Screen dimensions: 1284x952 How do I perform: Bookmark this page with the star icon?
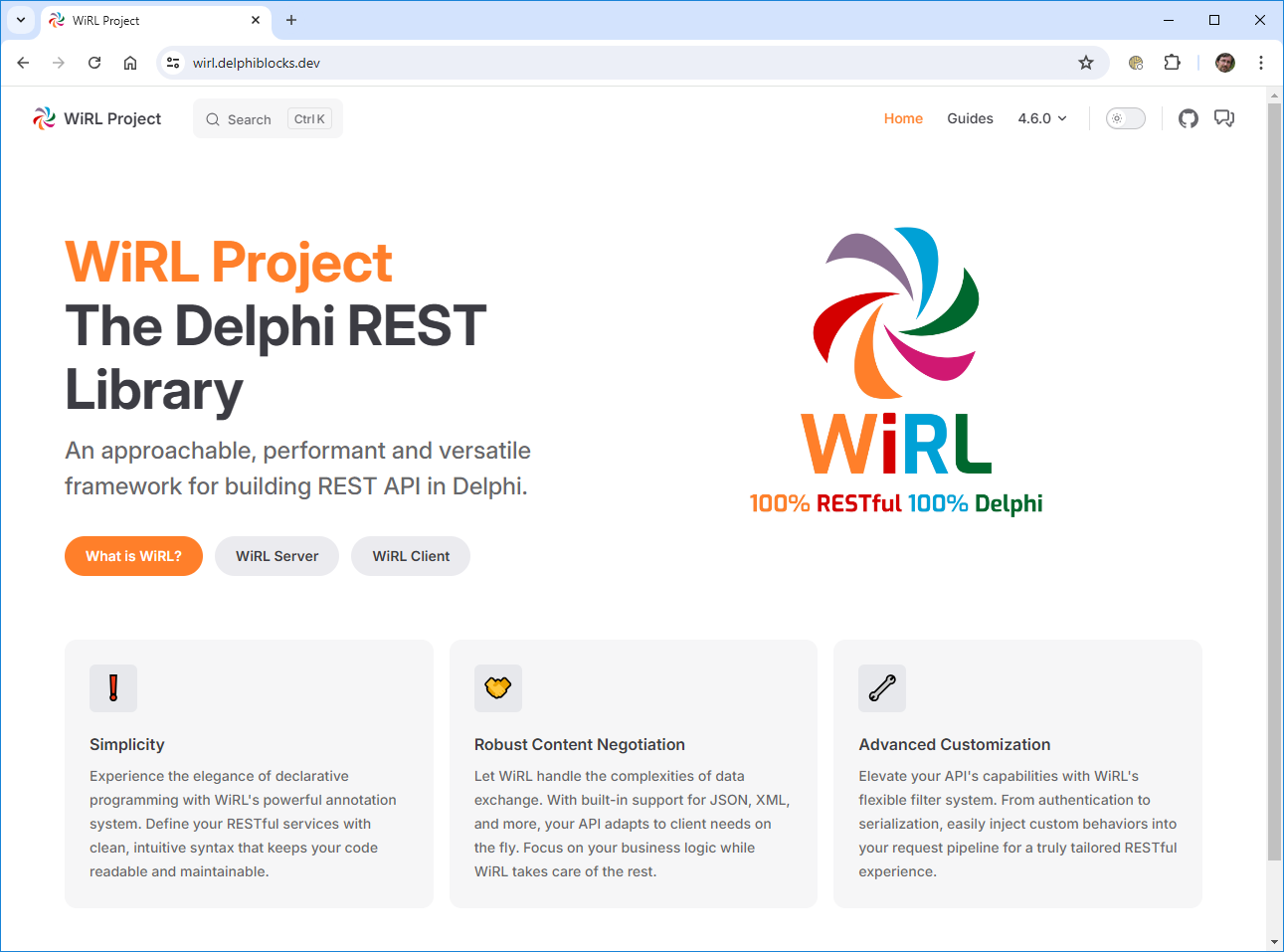1086,63
